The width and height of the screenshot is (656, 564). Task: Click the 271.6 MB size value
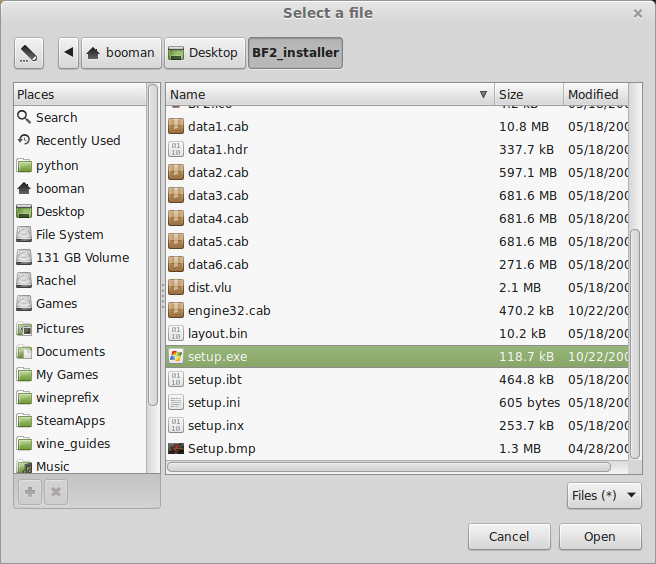pyautogui.click(x=528, y=264)
